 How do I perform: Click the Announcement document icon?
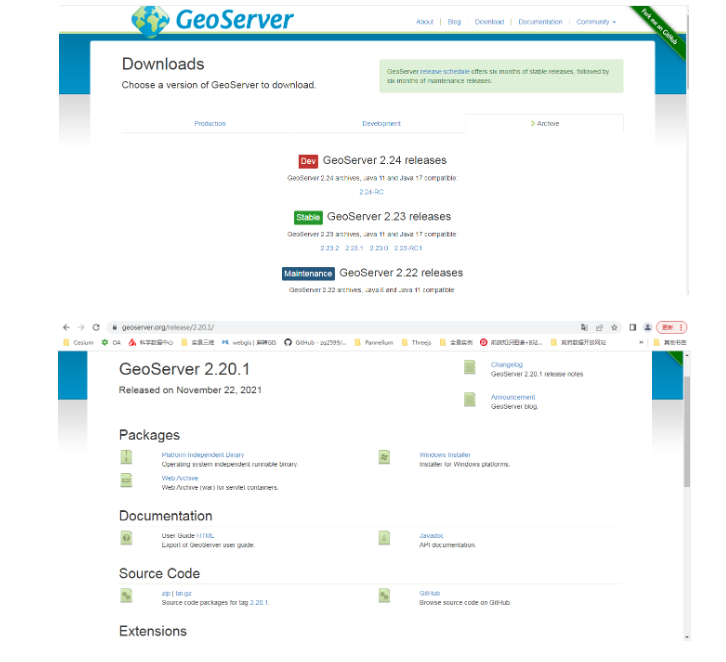click(x=469, y=399)
